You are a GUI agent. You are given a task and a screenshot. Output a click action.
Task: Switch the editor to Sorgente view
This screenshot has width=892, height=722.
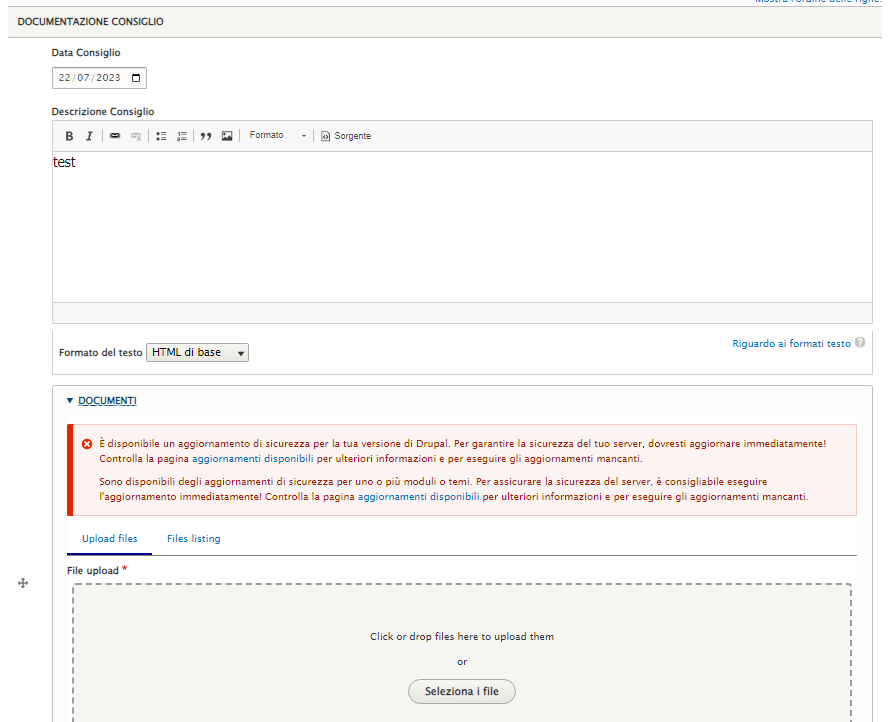click(x=346, y=136)
